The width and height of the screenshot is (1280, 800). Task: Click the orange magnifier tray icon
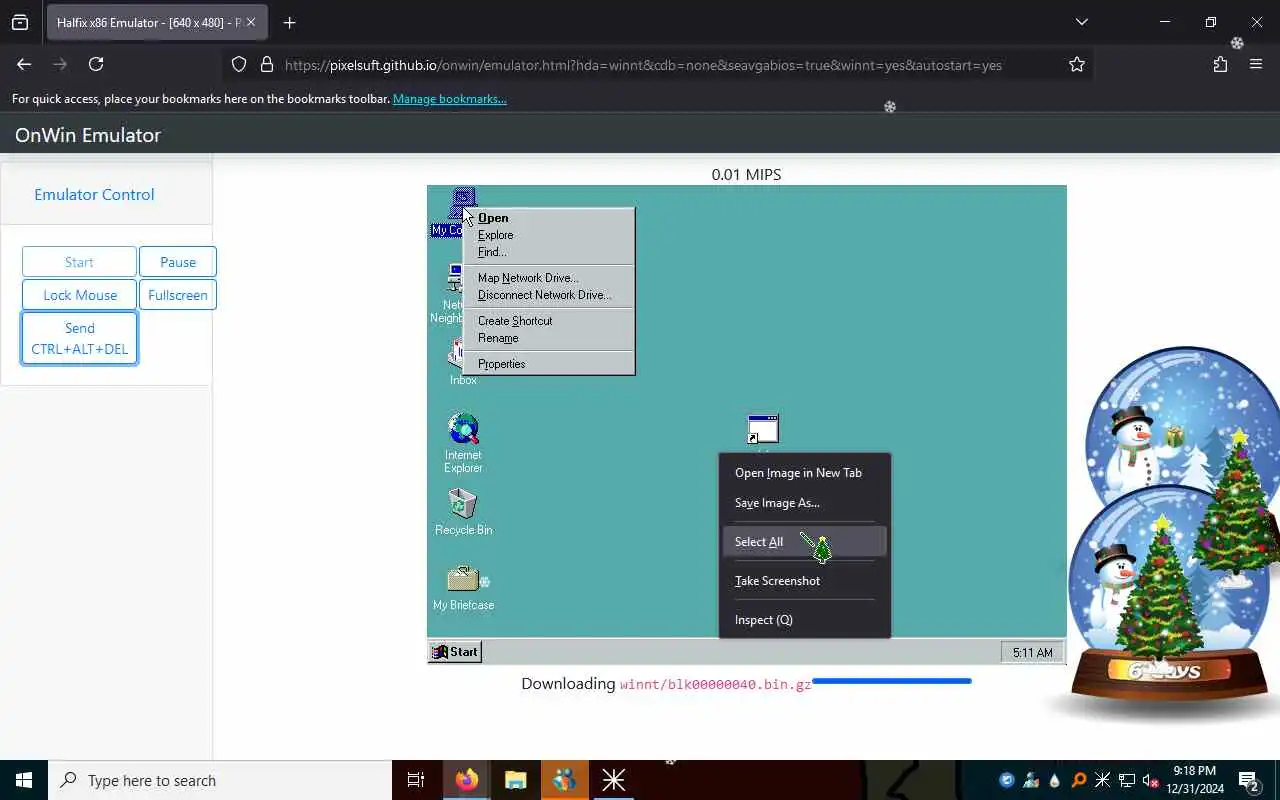point(1079,780)
